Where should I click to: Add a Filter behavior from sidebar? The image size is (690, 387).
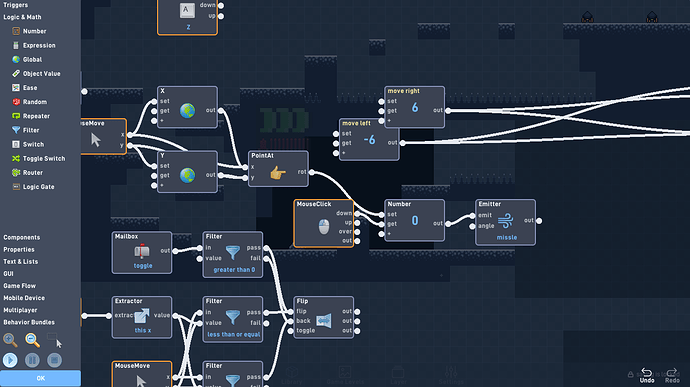click(x=26, y=130)
